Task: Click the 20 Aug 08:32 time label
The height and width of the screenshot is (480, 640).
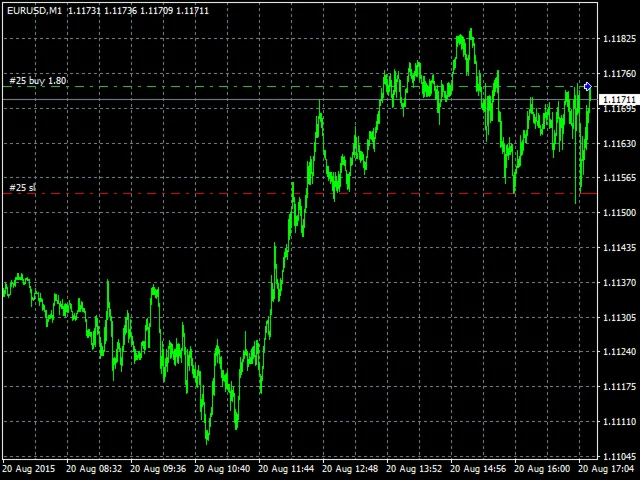Action: pos(94,469)
